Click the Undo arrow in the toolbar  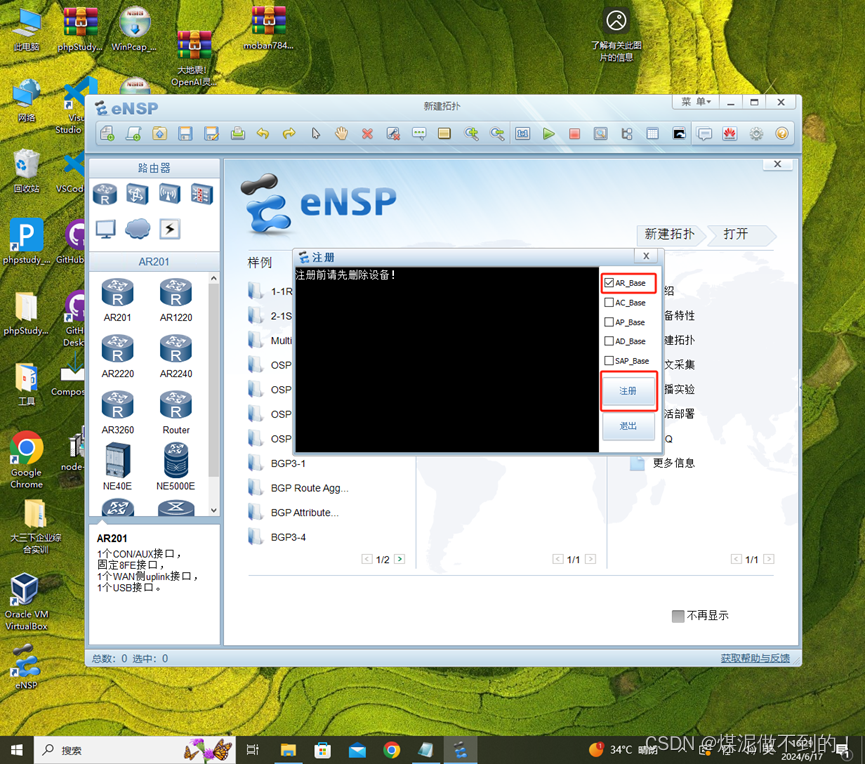pos(263,133)
